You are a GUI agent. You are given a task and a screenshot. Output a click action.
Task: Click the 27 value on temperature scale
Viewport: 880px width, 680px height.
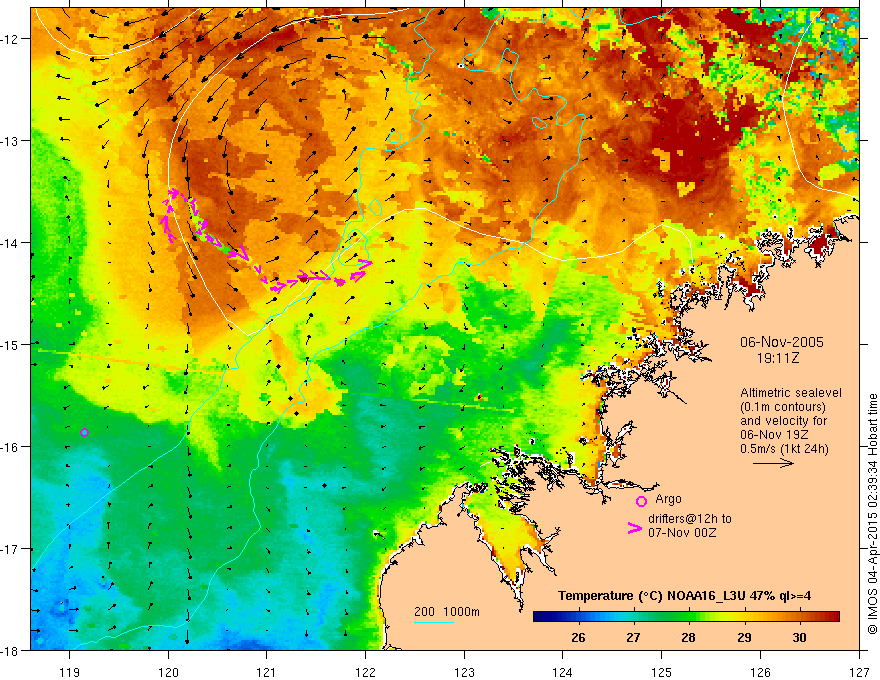(633, 637)
